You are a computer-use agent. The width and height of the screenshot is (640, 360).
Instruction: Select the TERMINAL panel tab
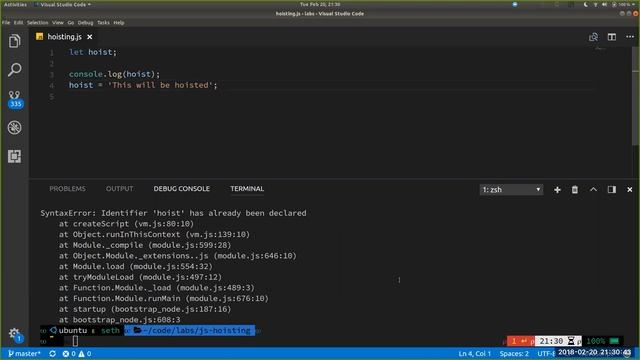point(247,189)
